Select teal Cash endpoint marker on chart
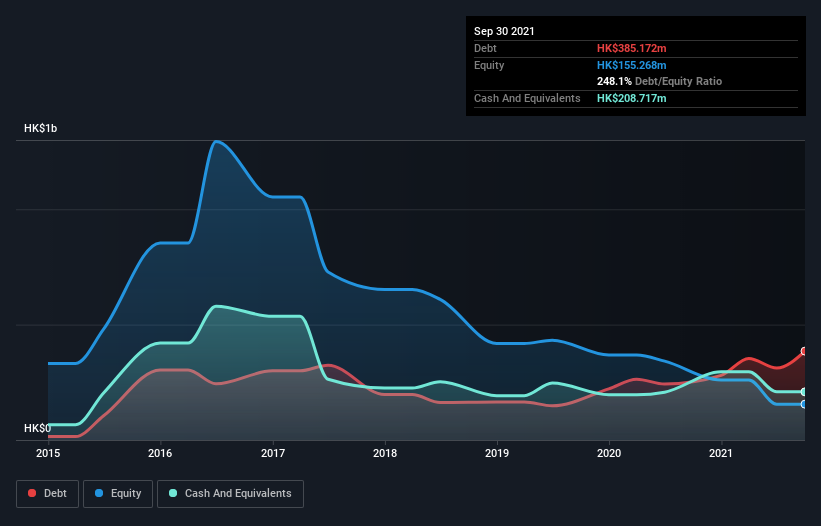The height and width of the screenshot is (526, 821). pos(804,392)
